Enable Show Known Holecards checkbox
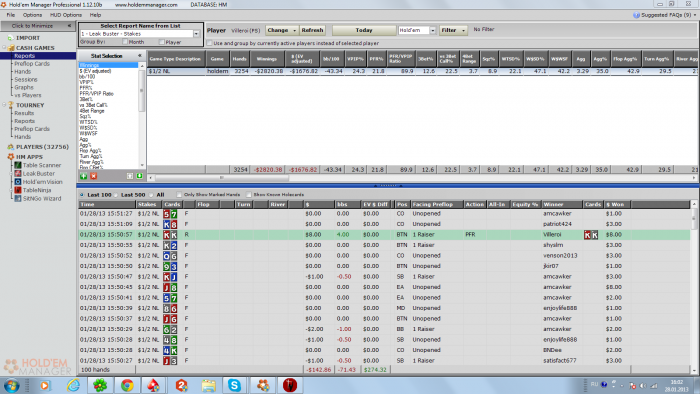Viewport: 700px width, 394px height. [249, 195]
